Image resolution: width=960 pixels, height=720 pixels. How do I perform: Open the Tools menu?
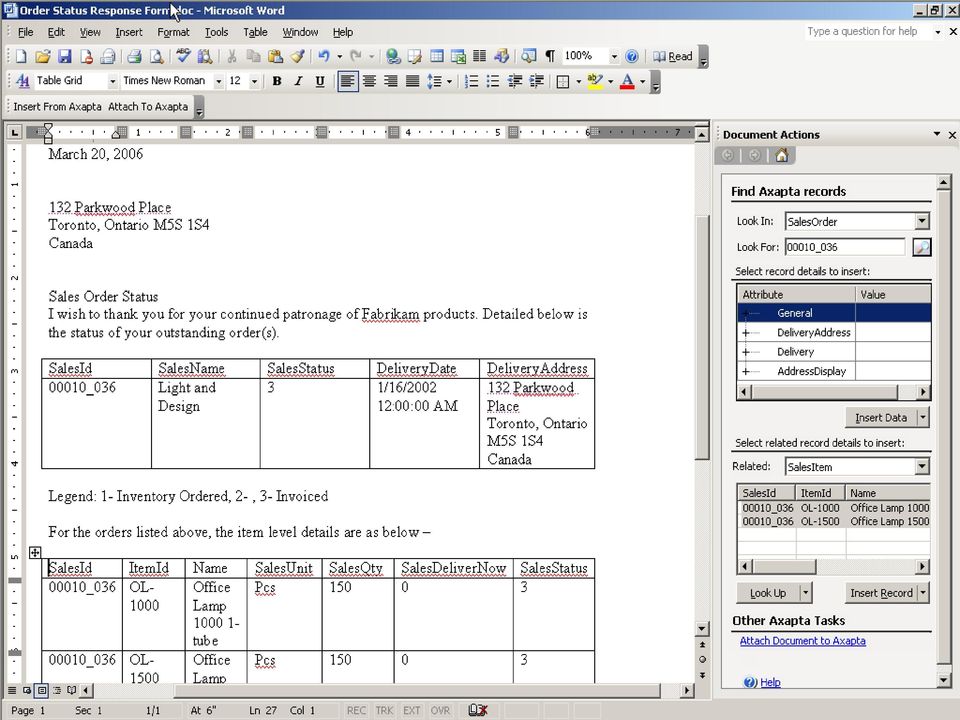click(216, 32)
